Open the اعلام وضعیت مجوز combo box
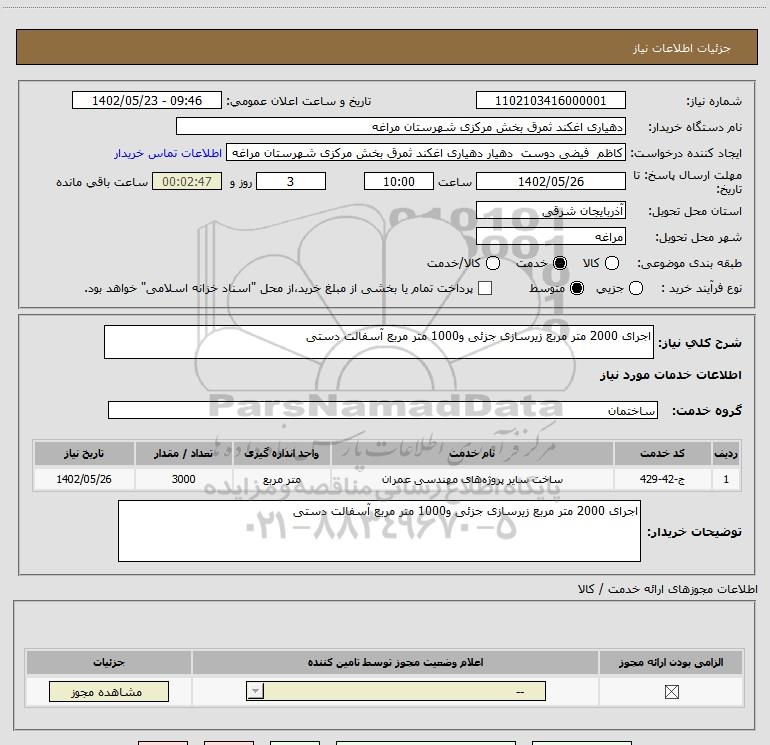 point(396,691)
